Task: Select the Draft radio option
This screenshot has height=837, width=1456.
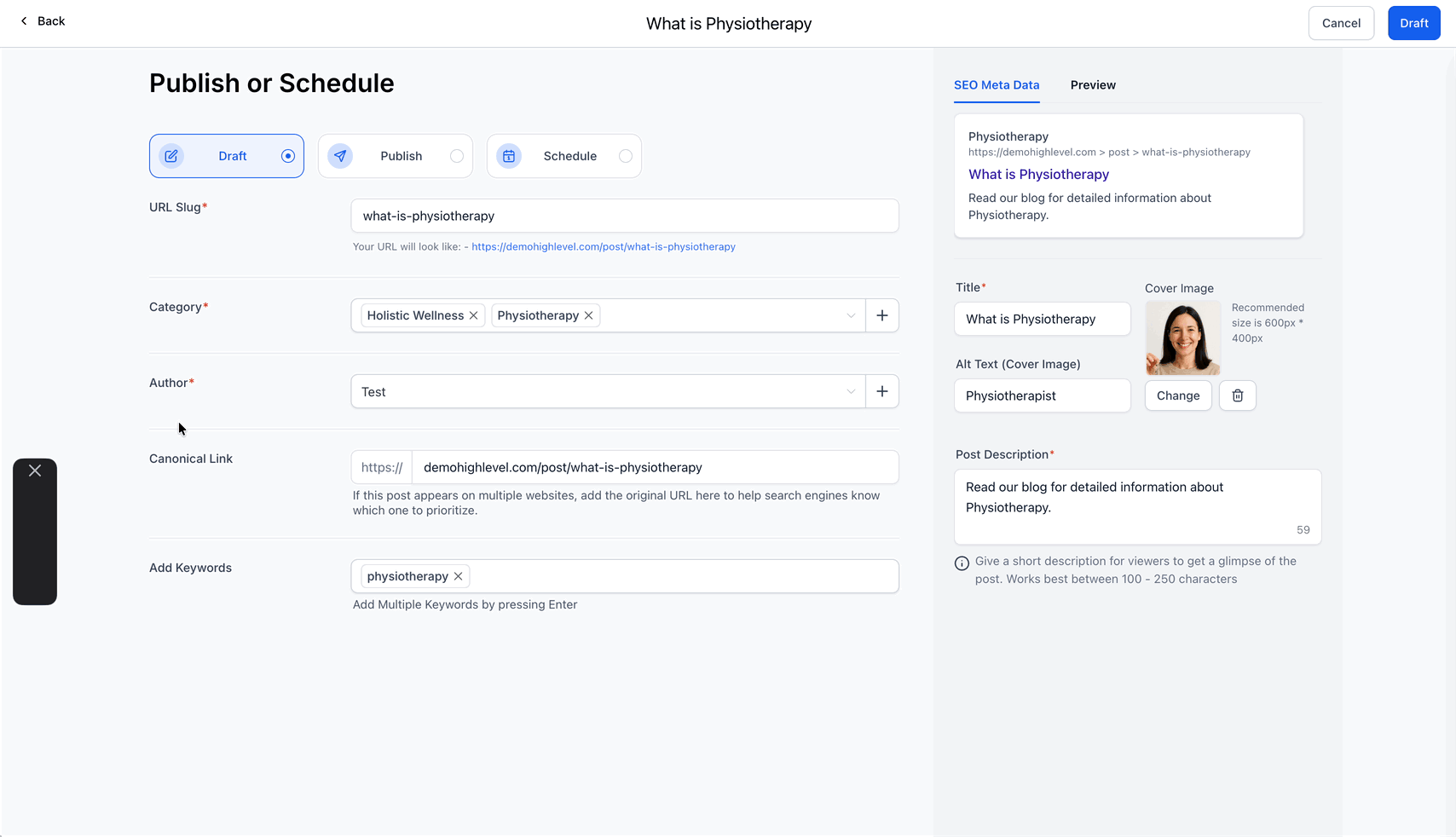Action: [288, 156]
